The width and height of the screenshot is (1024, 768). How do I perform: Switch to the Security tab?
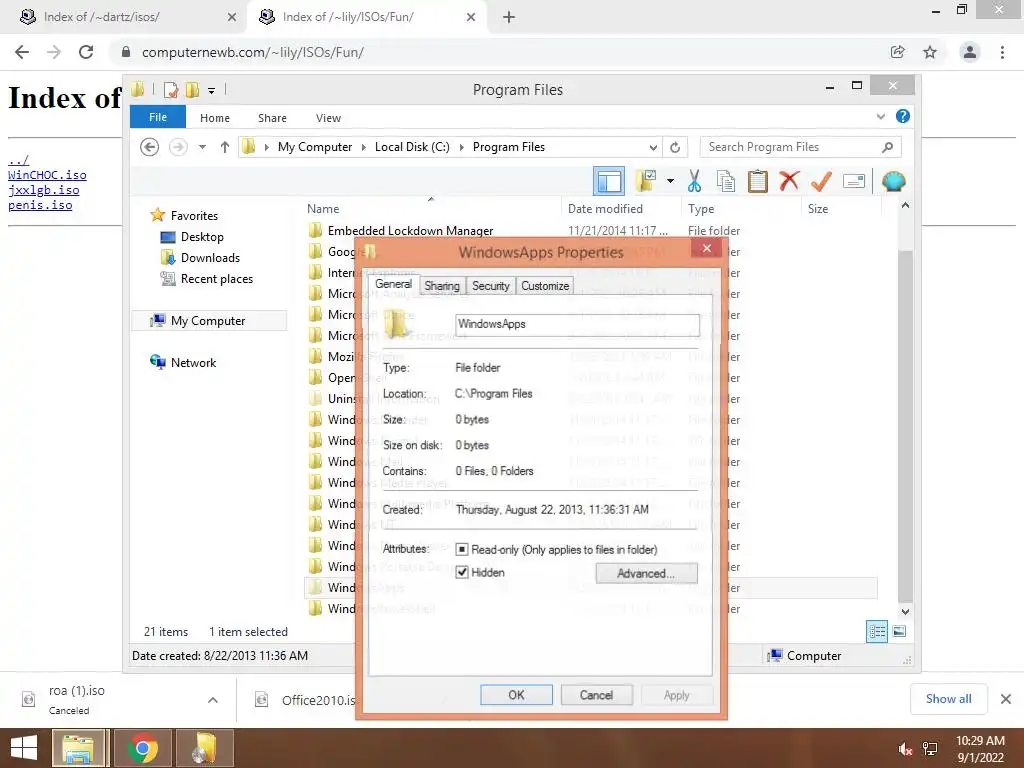[x=490, y=285]
